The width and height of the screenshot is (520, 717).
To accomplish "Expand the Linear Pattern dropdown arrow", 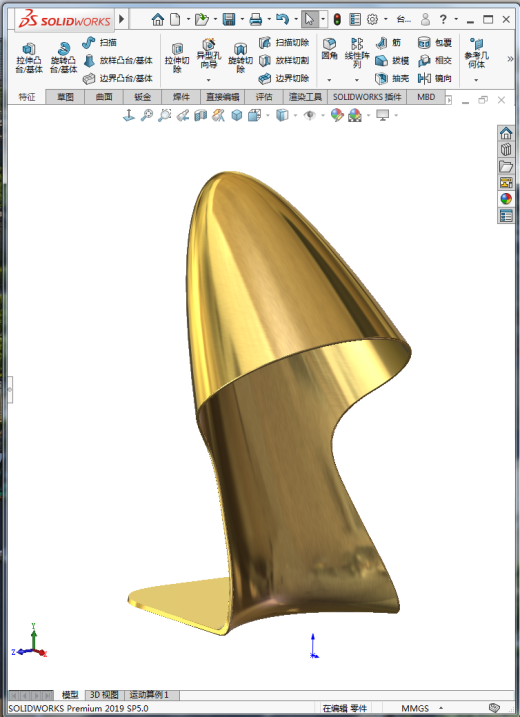I will coord(357,80).
